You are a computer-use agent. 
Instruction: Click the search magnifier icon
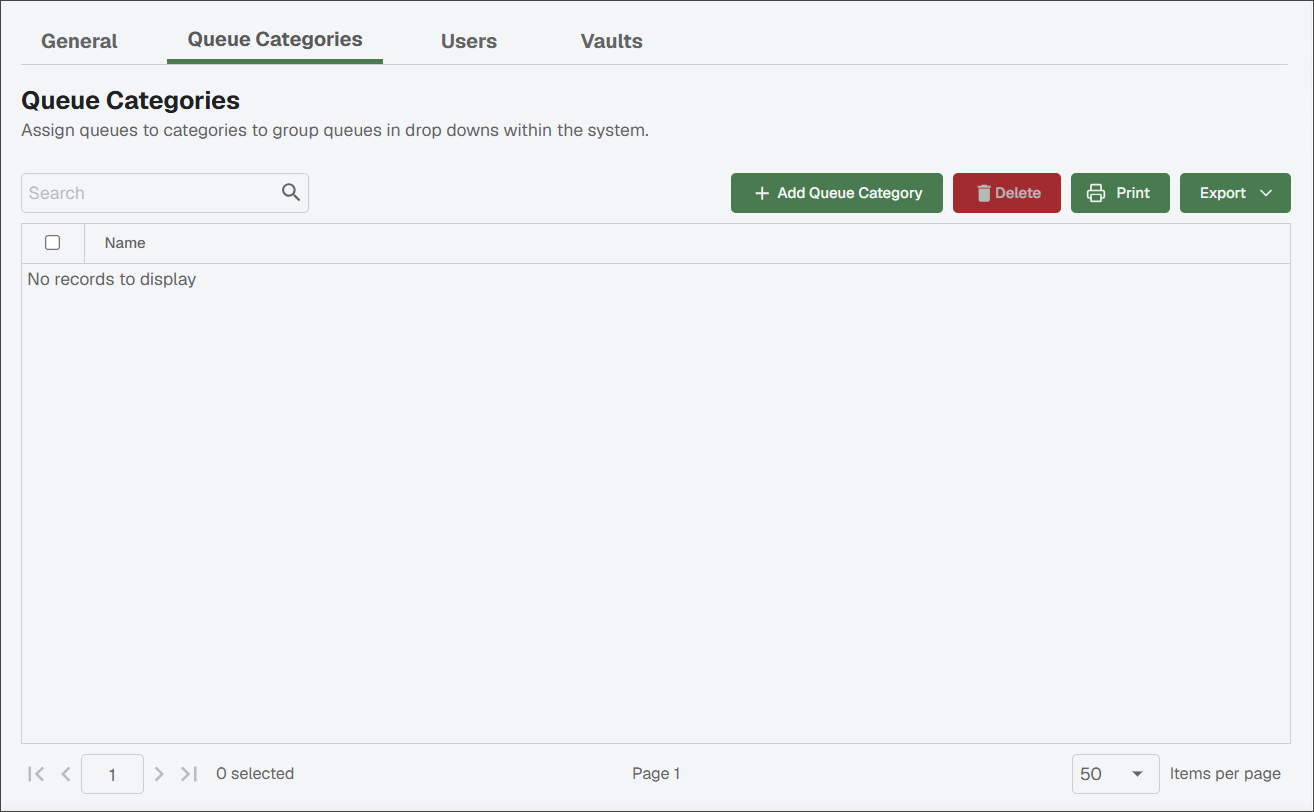click(291, 193)
